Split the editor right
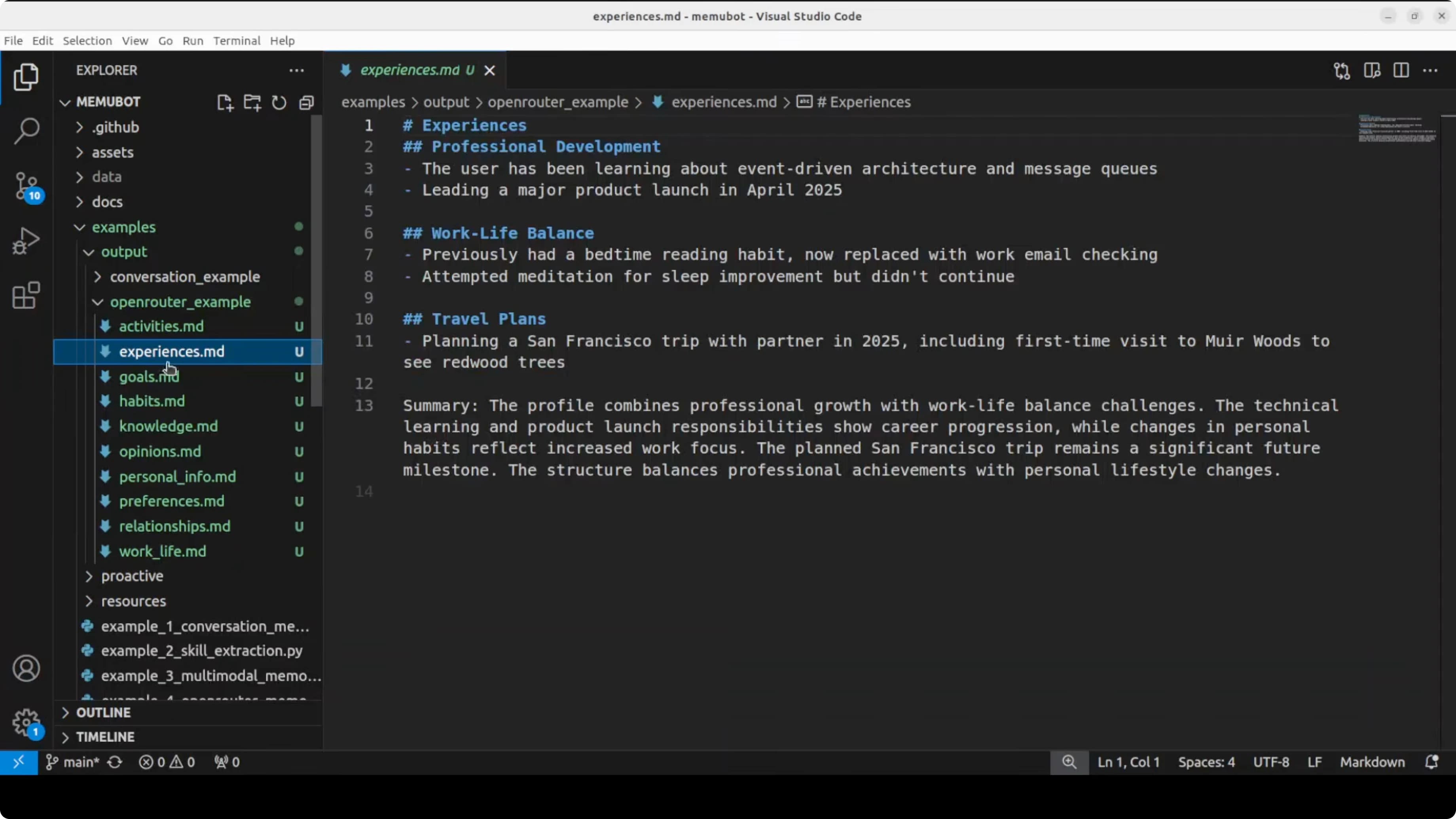 [1401, 71]
